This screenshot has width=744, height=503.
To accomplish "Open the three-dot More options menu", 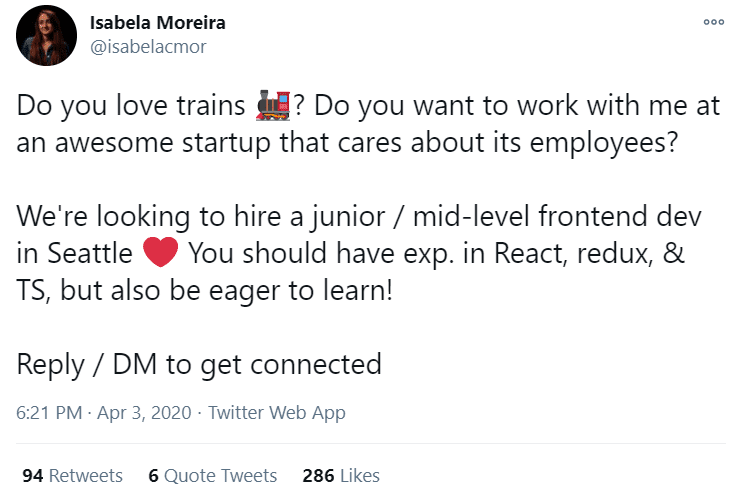I will pos(713,23).
